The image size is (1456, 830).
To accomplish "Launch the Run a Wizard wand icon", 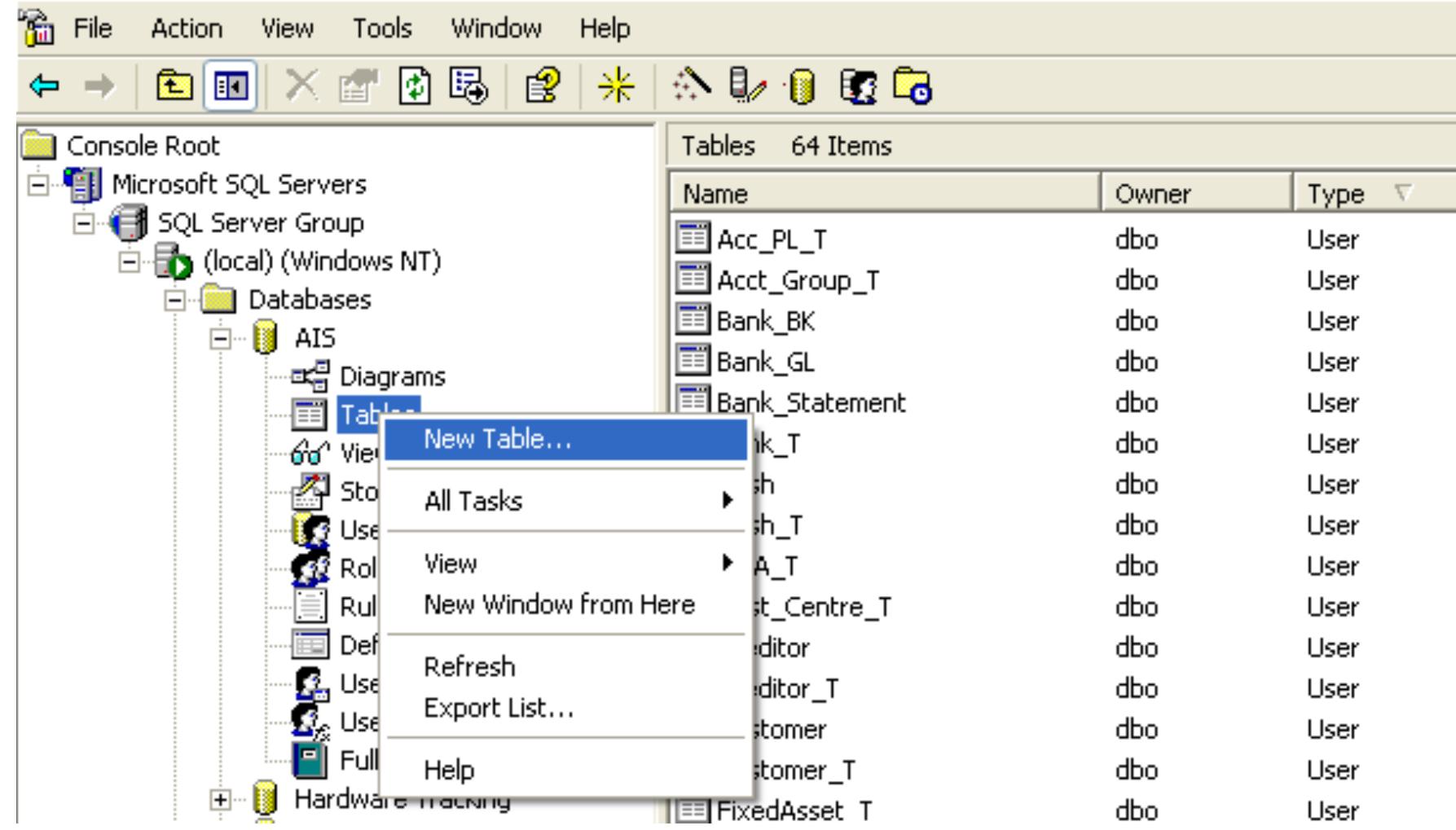I will (691, 85).
